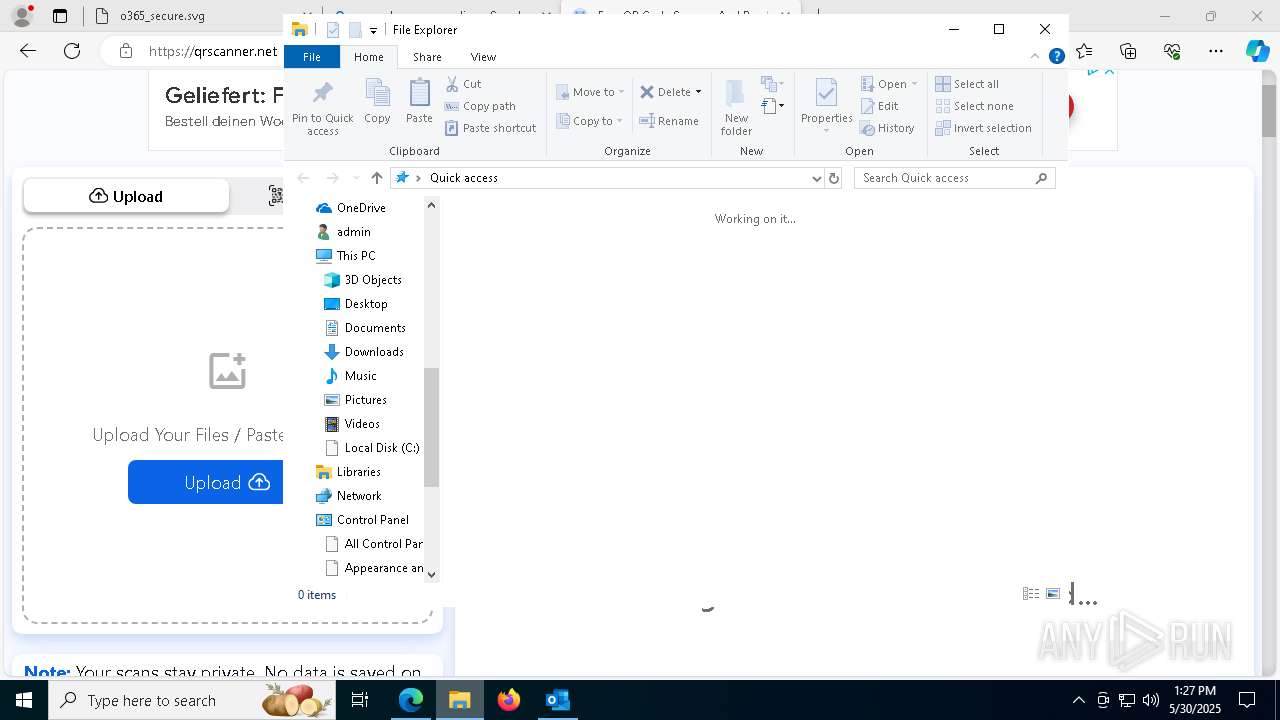The height and width of the screenshot is (720, 1280).
Task: Click the Quick access address path
Action: (x=463, y=178)
